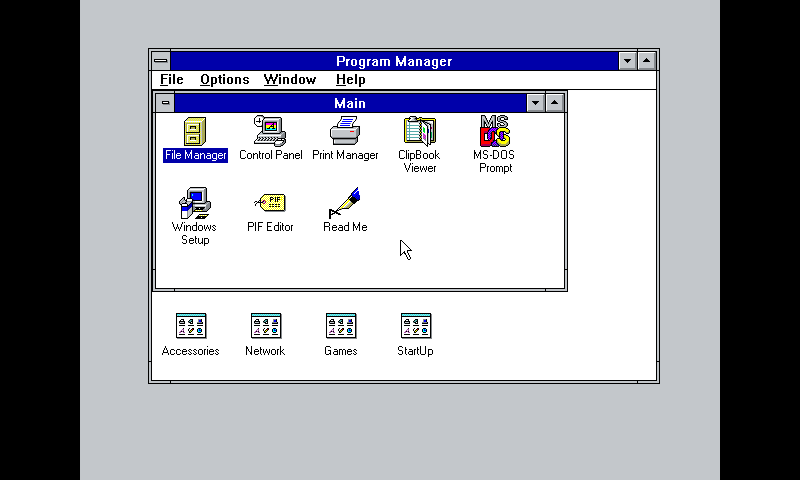Select the Accessories program group icon

190,326
